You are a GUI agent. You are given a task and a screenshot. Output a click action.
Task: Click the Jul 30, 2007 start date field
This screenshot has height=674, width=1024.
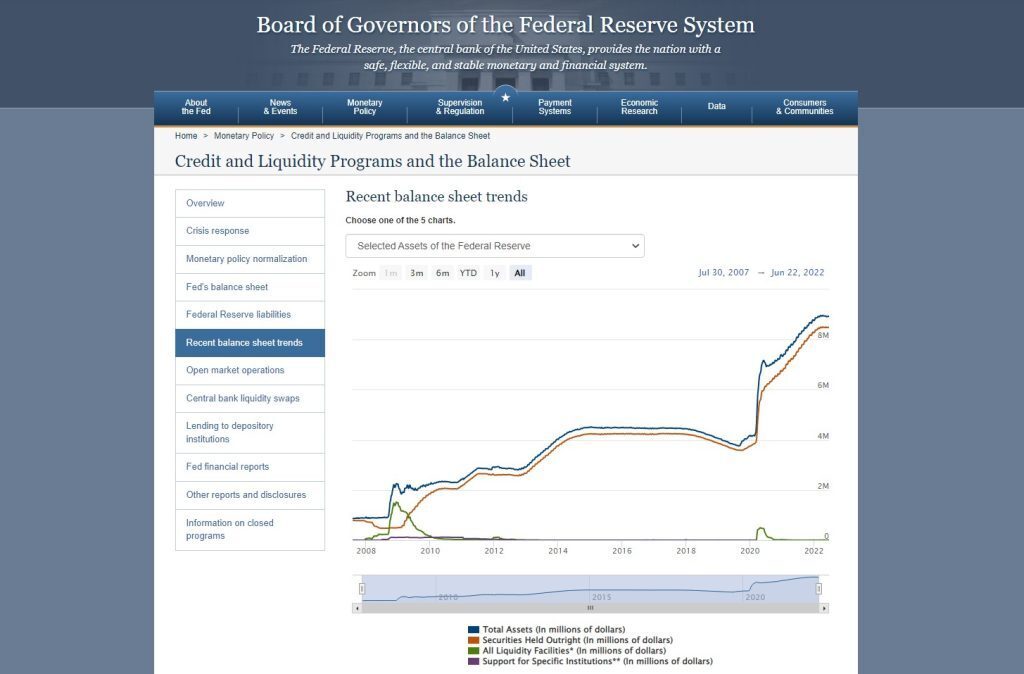tap(724, 272)
